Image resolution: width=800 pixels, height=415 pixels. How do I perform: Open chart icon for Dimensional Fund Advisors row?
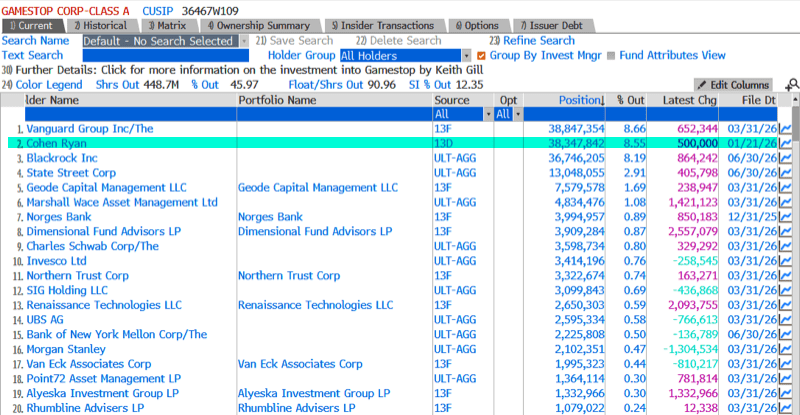786,232
